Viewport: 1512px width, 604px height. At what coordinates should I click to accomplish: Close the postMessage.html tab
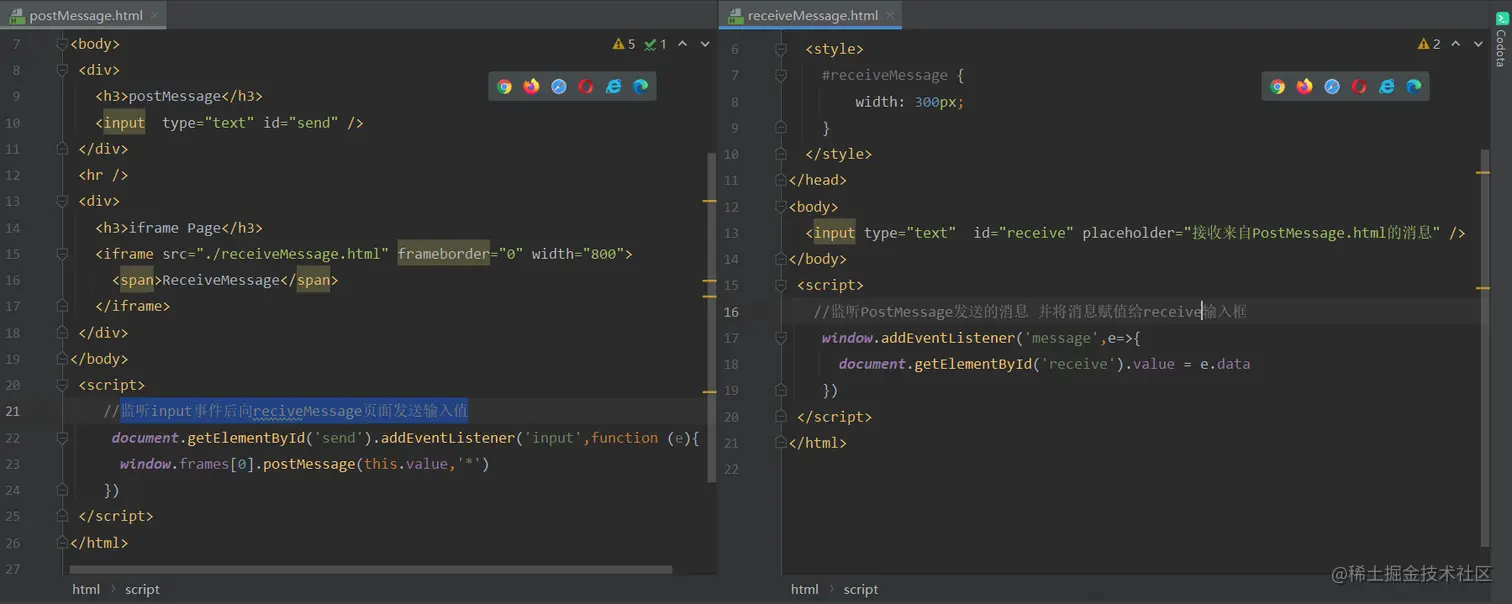coord(155,16)
